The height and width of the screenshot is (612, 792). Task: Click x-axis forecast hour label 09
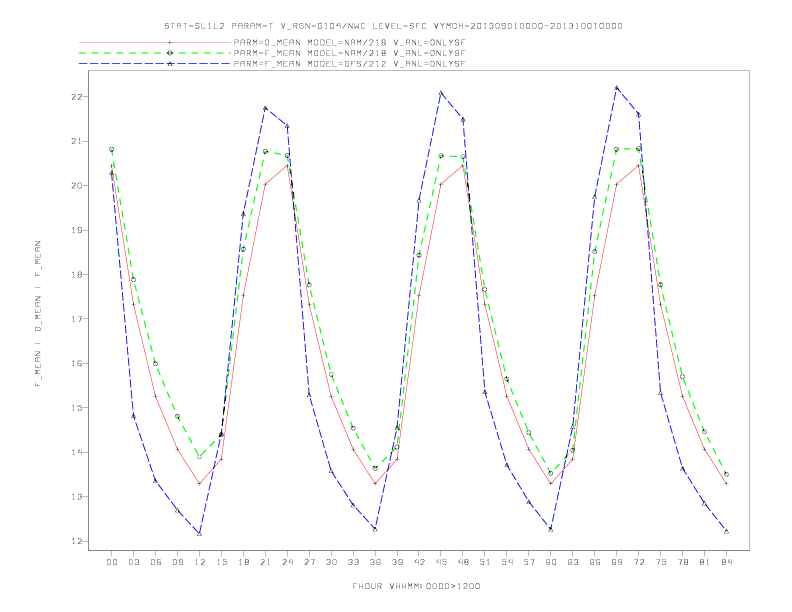177,562
